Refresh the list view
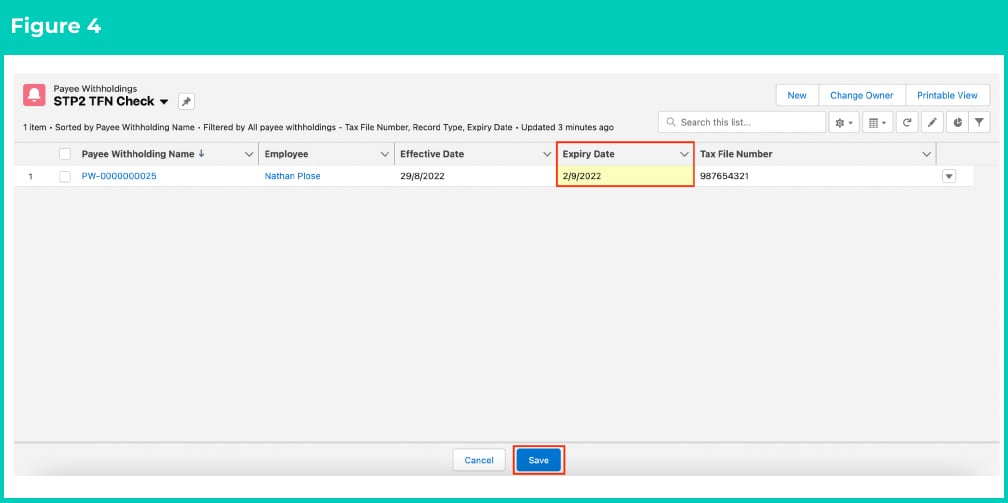 coord(906,122)
